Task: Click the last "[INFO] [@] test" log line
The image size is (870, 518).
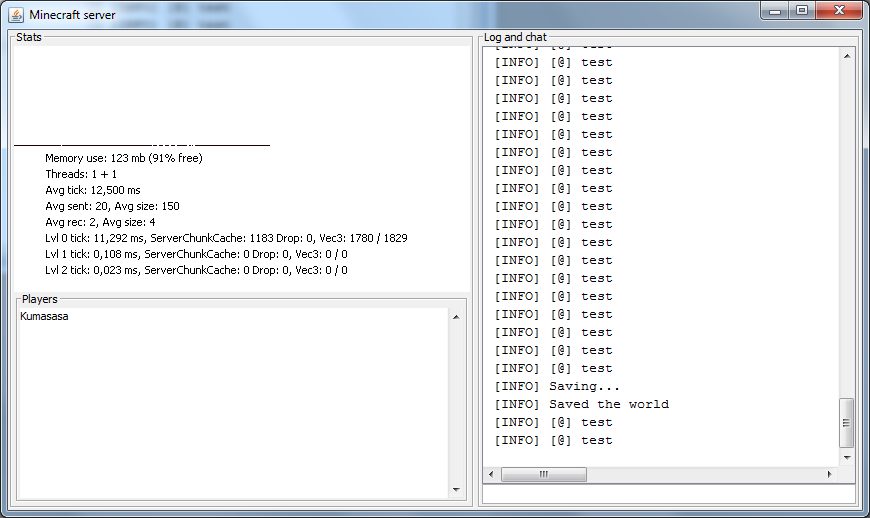Action: click(553, 440)
